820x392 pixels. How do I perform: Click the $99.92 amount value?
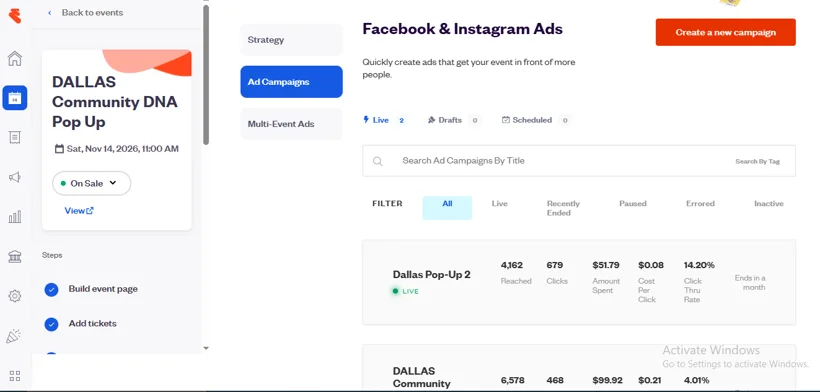tap(606, 381)
